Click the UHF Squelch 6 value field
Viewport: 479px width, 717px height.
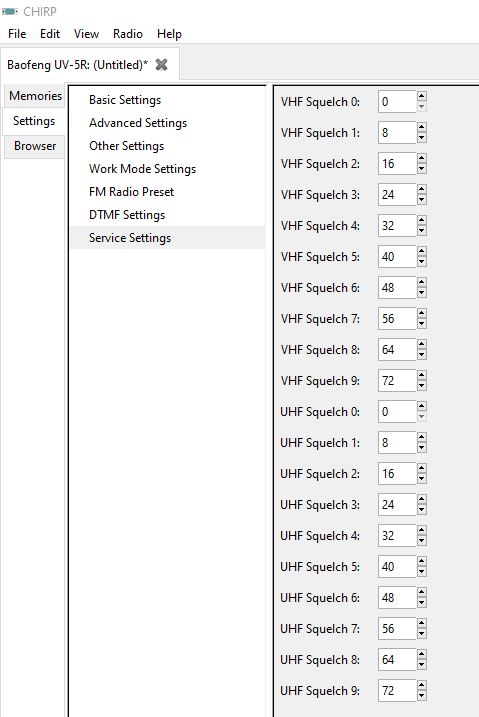397,598
